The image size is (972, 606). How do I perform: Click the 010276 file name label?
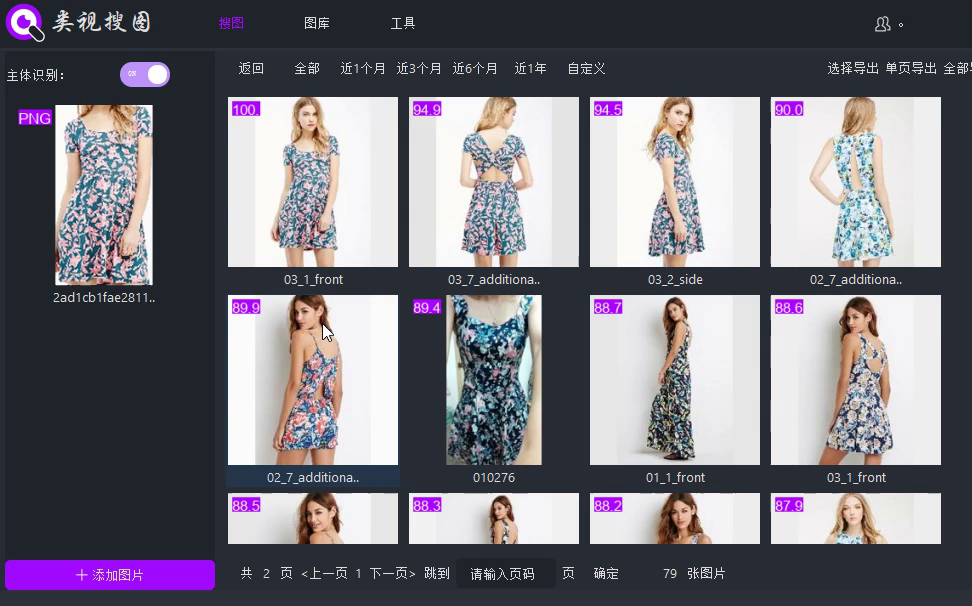[494, 478]
